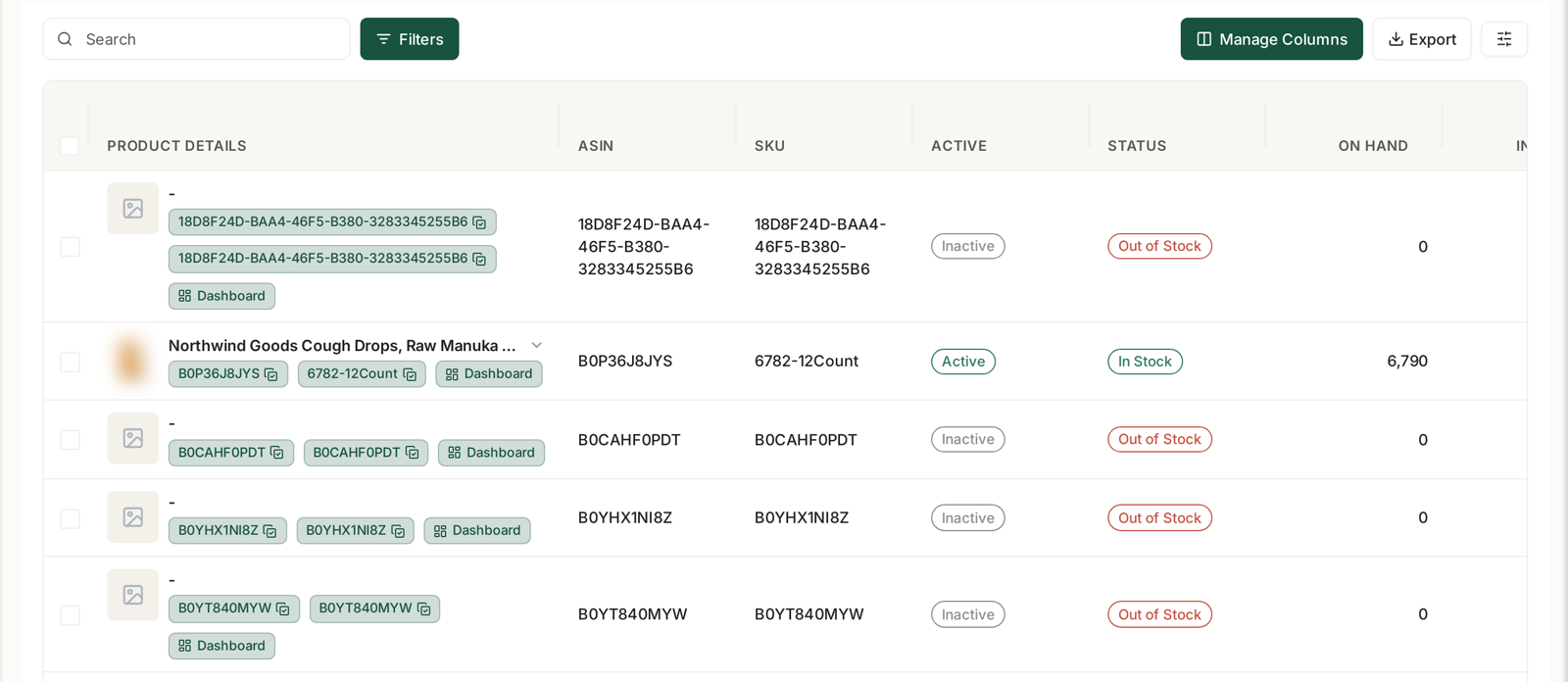The height and width of the screenshot is (682, 1568).
Task: Click the In Stock status badge
Action: tap(1145, 362)
